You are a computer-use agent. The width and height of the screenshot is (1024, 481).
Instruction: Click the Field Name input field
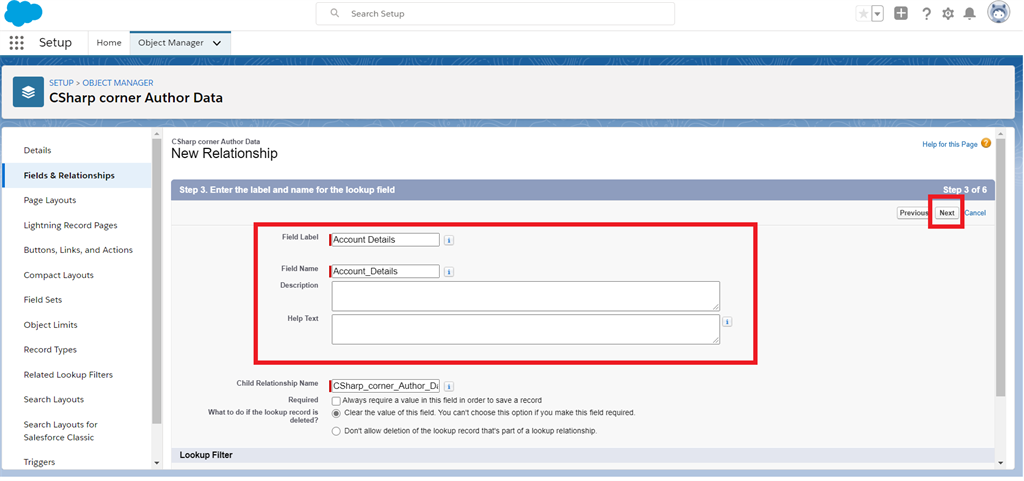(x=385, y=271)
